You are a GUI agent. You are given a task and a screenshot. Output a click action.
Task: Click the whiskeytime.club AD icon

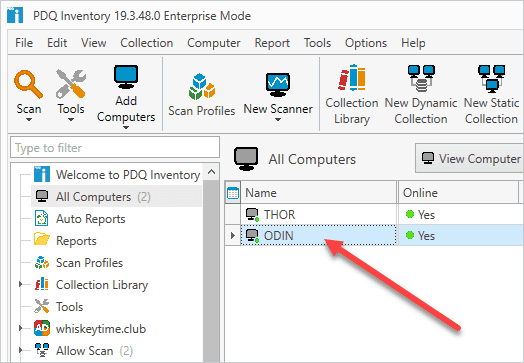coord(42,328)
